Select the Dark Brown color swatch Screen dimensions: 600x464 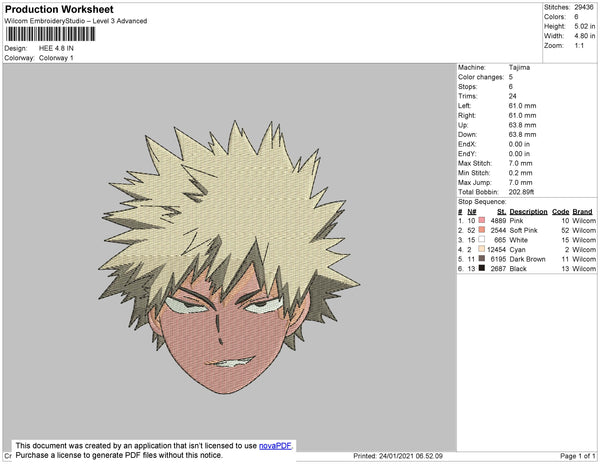point(482,259)
